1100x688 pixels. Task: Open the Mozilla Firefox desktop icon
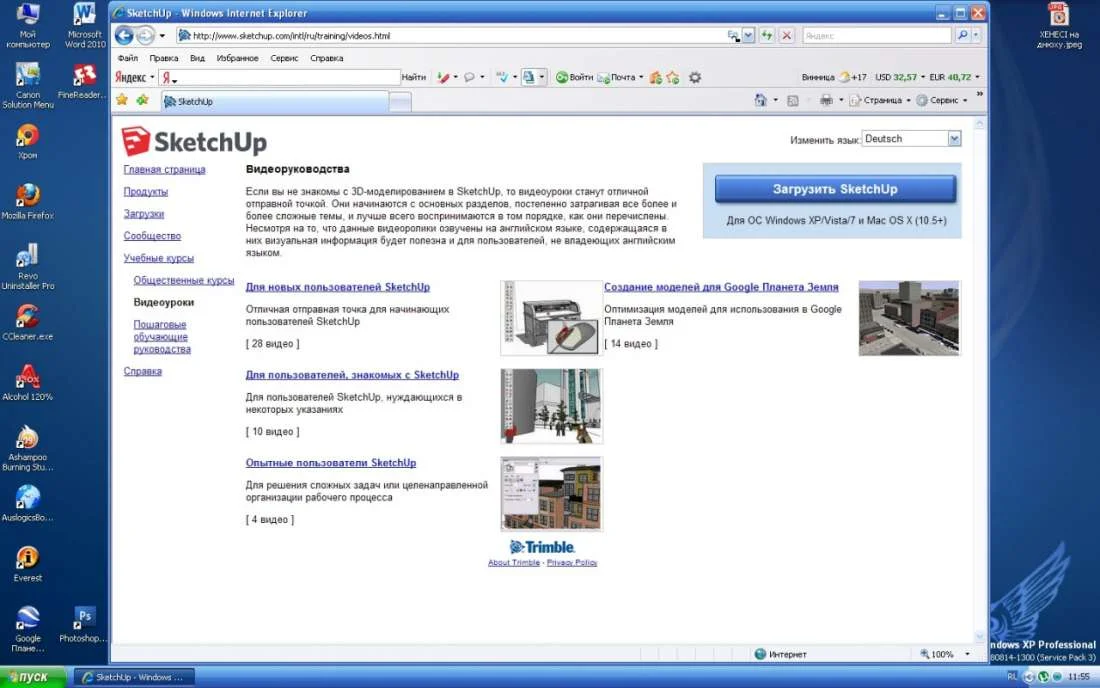[x=28, y=201]
